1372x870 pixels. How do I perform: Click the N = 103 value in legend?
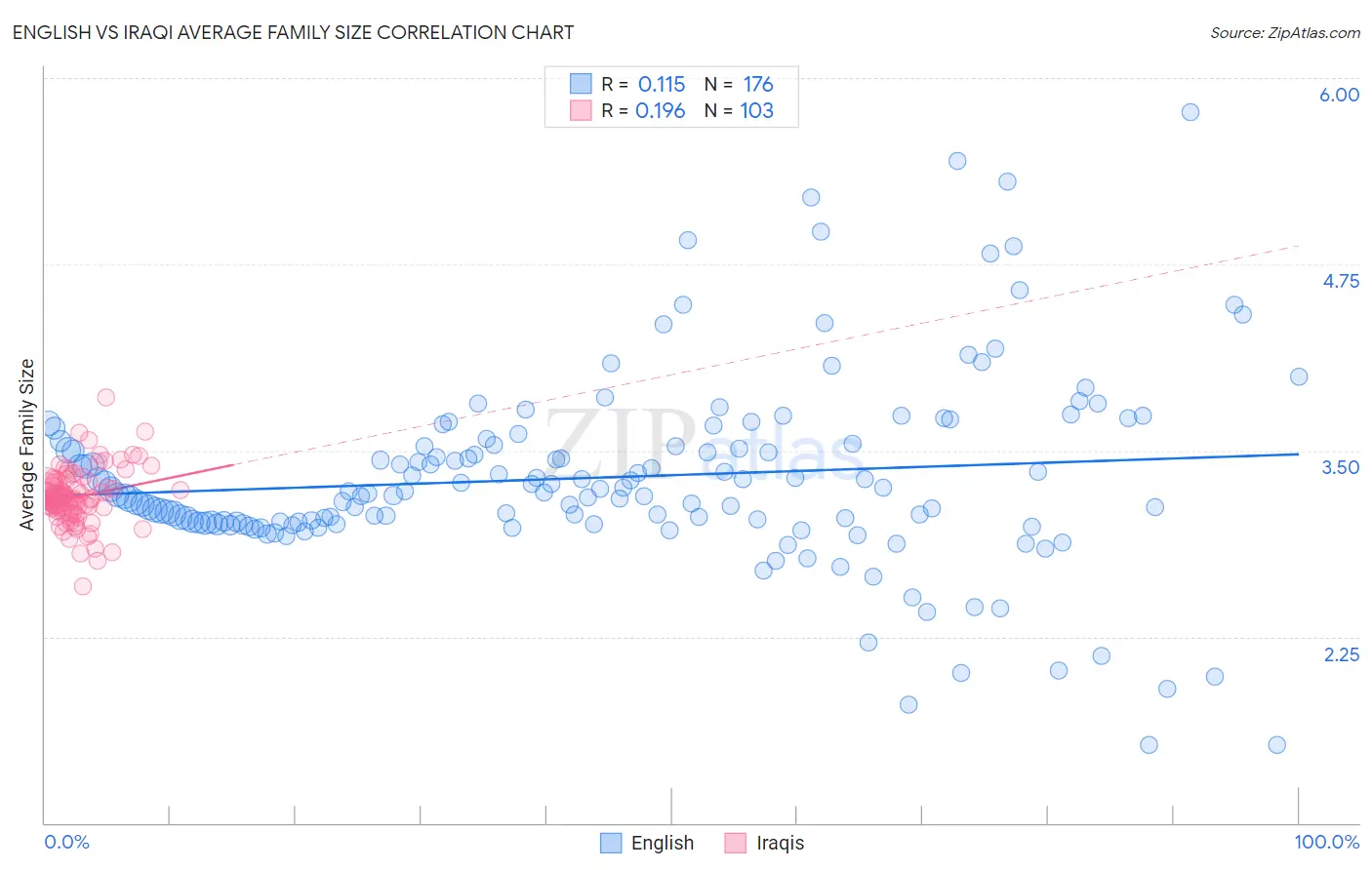pos(739,110)
